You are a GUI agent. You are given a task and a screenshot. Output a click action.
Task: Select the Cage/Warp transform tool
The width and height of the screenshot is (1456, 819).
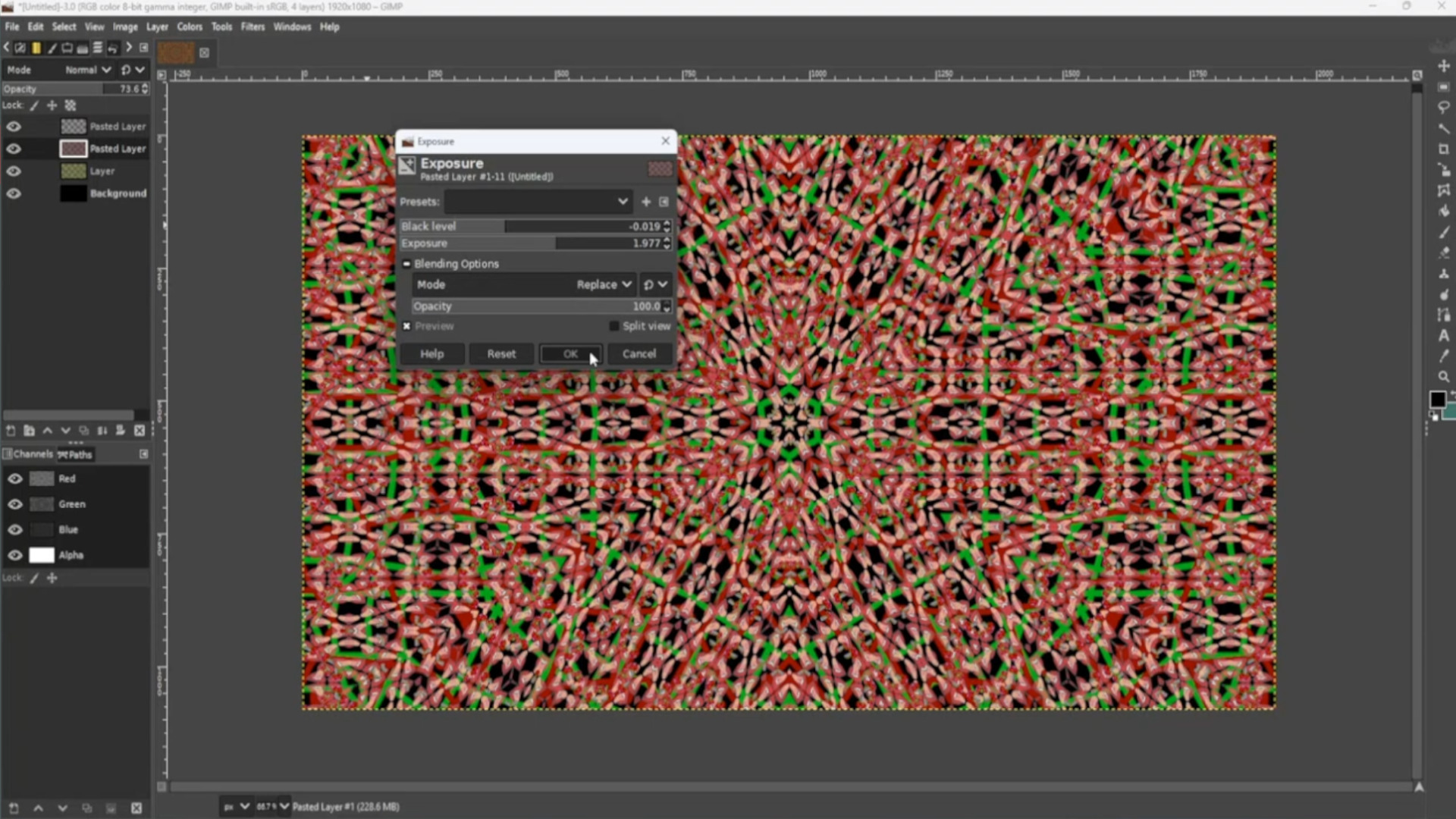pyautogui.click(x=1443, y=190)
